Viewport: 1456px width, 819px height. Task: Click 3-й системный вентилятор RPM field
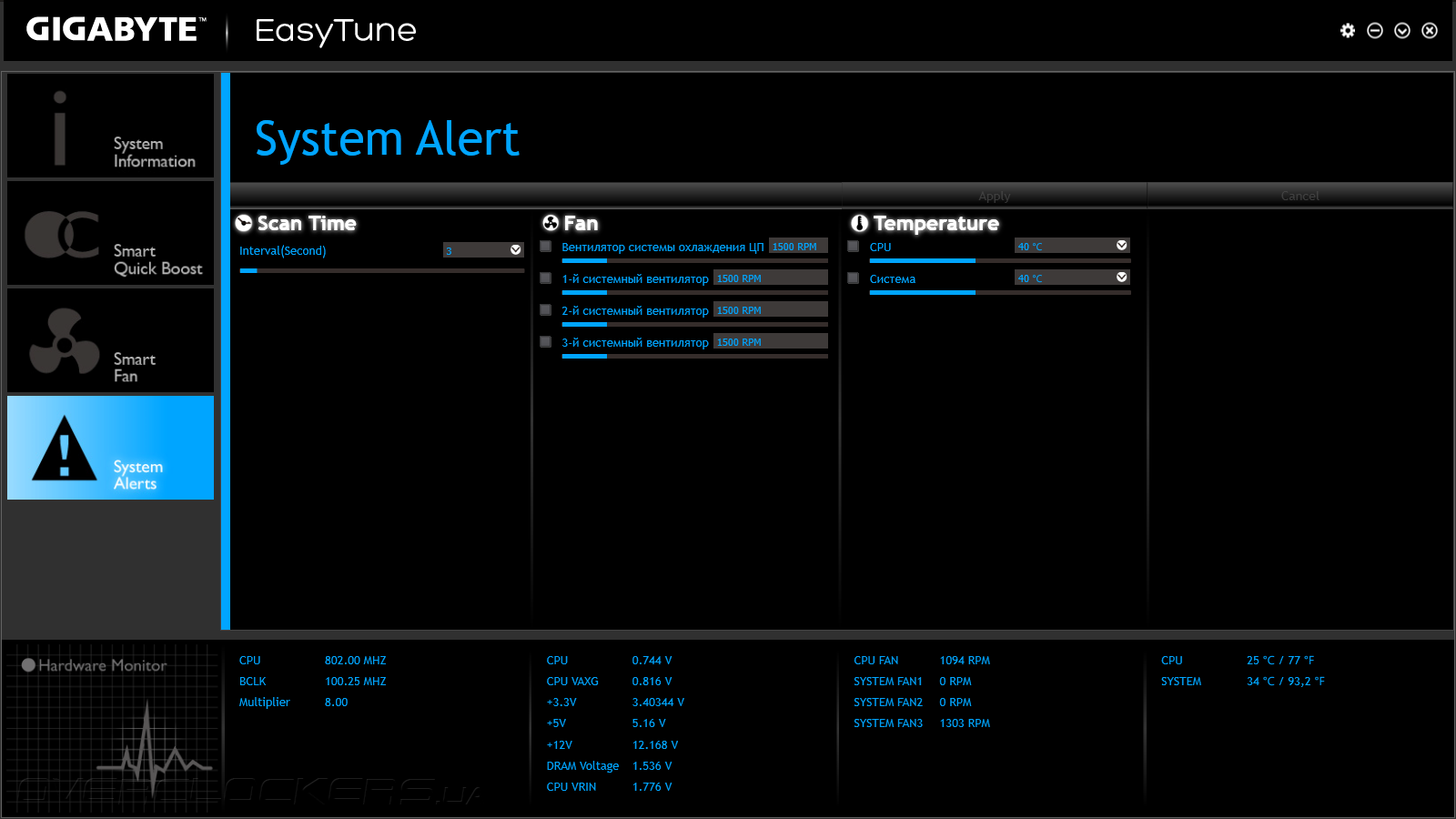(771, 342)
